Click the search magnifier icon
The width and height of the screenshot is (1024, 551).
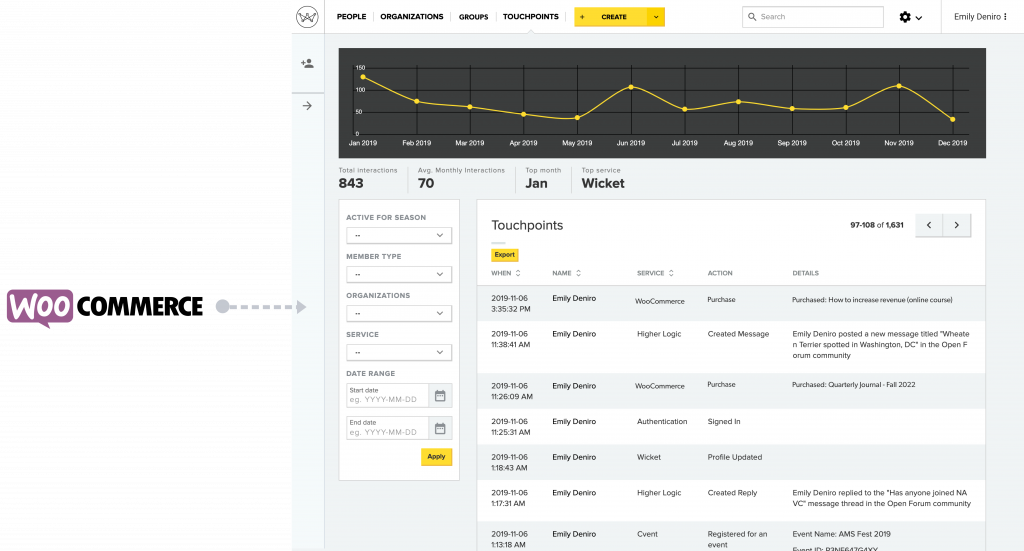pyautogui.click(x=752, y=17)
